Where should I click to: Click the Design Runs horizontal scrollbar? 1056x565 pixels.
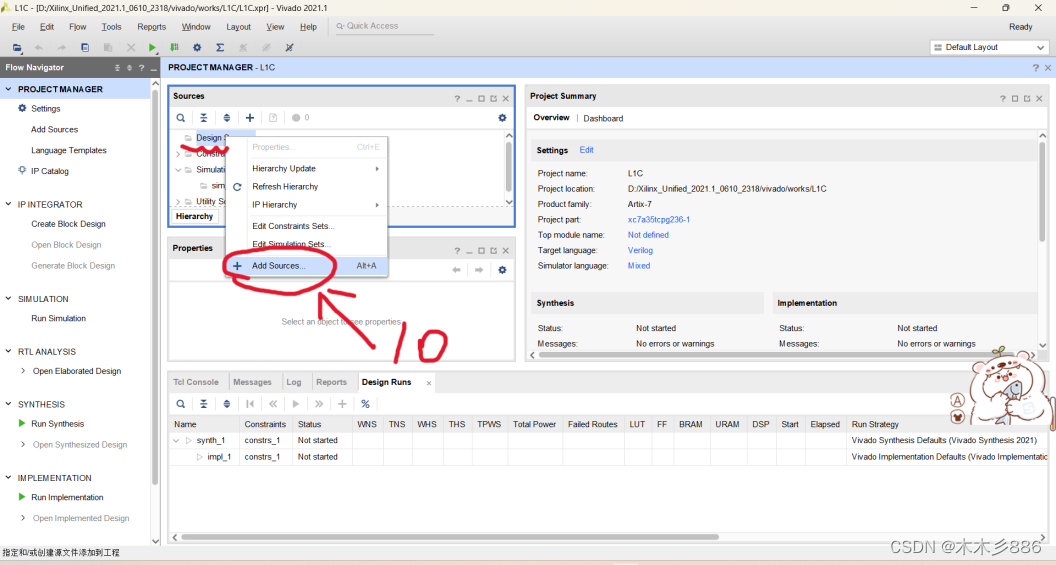(x=449, y=537)
